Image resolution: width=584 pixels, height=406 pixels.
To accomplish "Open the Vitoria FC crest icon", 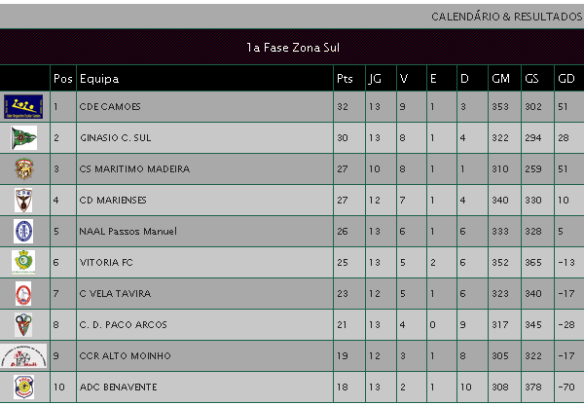I will [23, 262].
